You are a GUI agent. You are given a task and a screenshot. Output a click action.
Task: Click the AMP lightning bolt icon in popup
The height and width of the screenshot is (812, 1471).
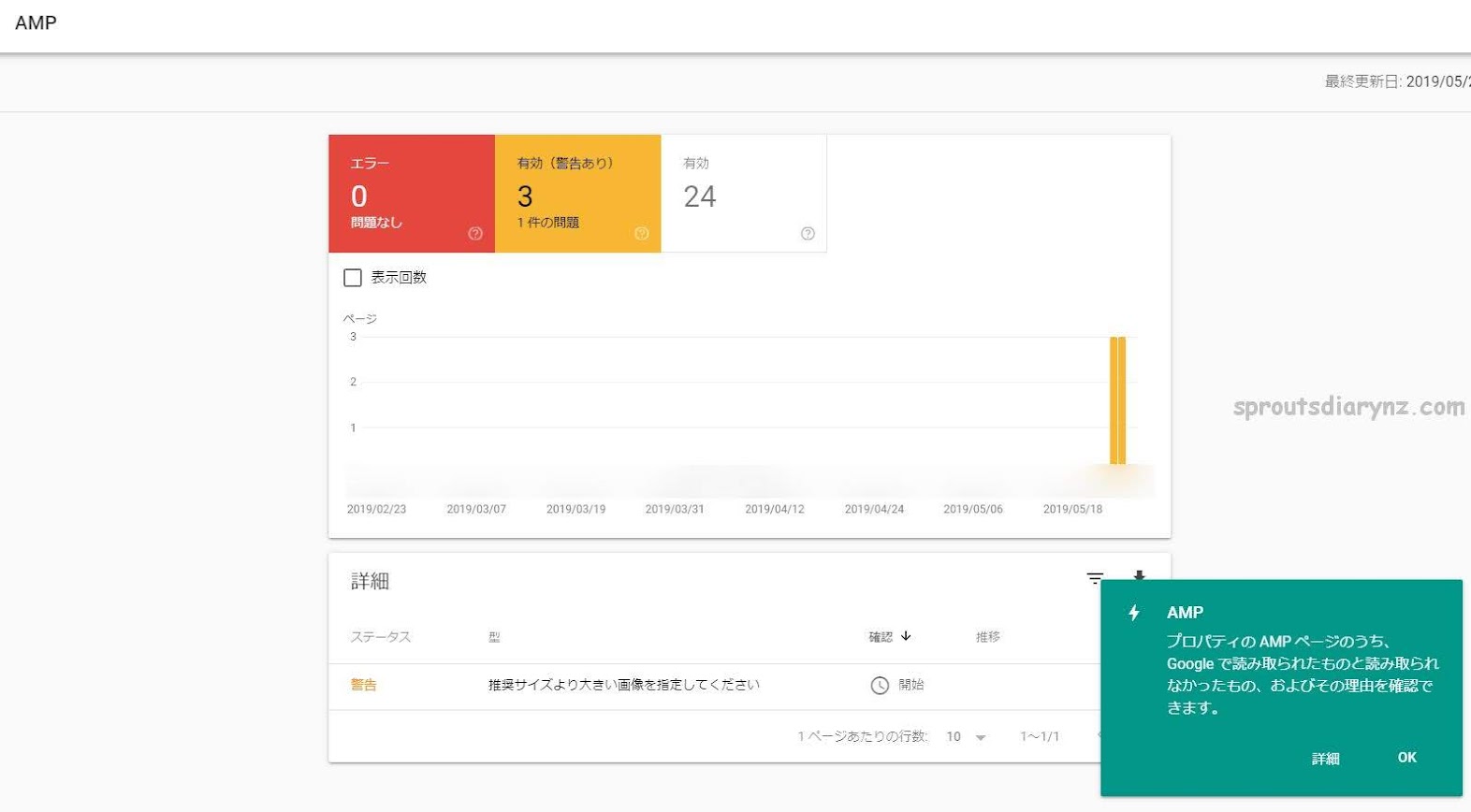[1134, 613]
